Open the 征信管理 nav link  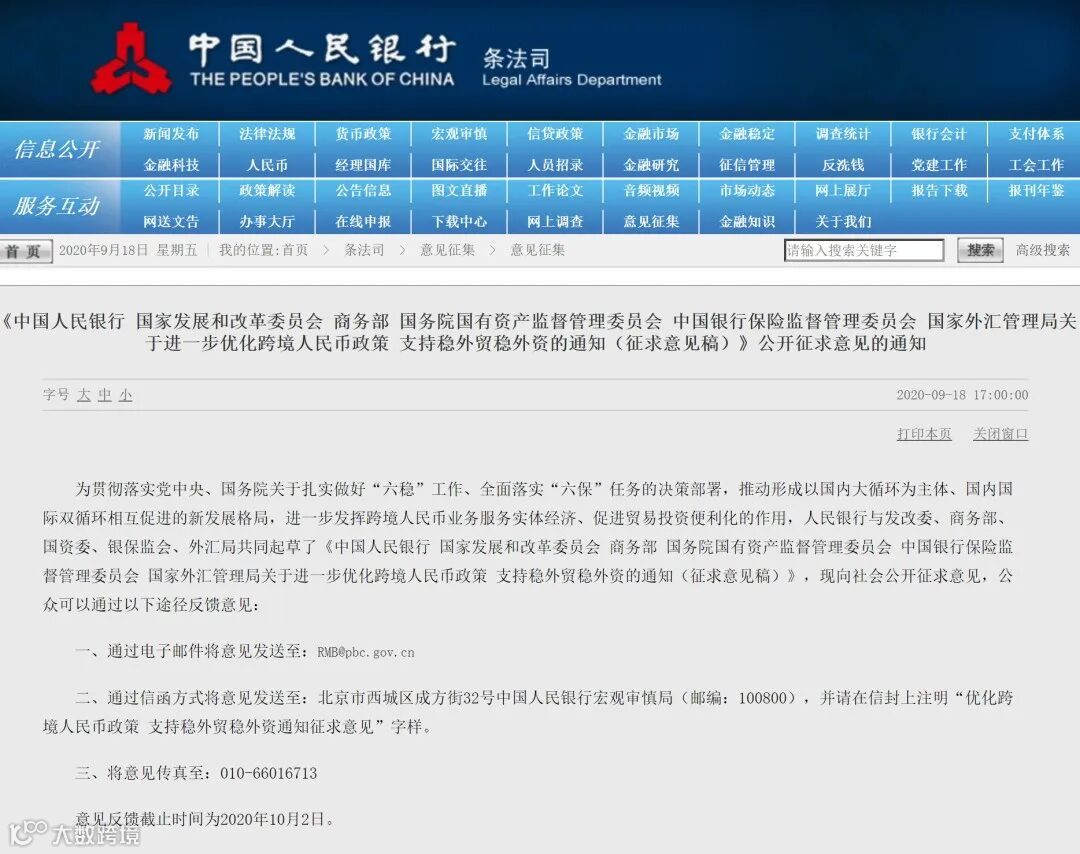point(747,165)
